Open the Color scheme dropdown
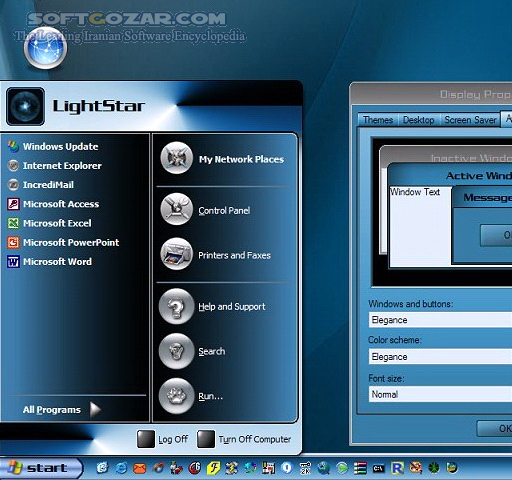The height and width of the screenshot is (480, 512). pyautogui.click(x=440, y=357)
